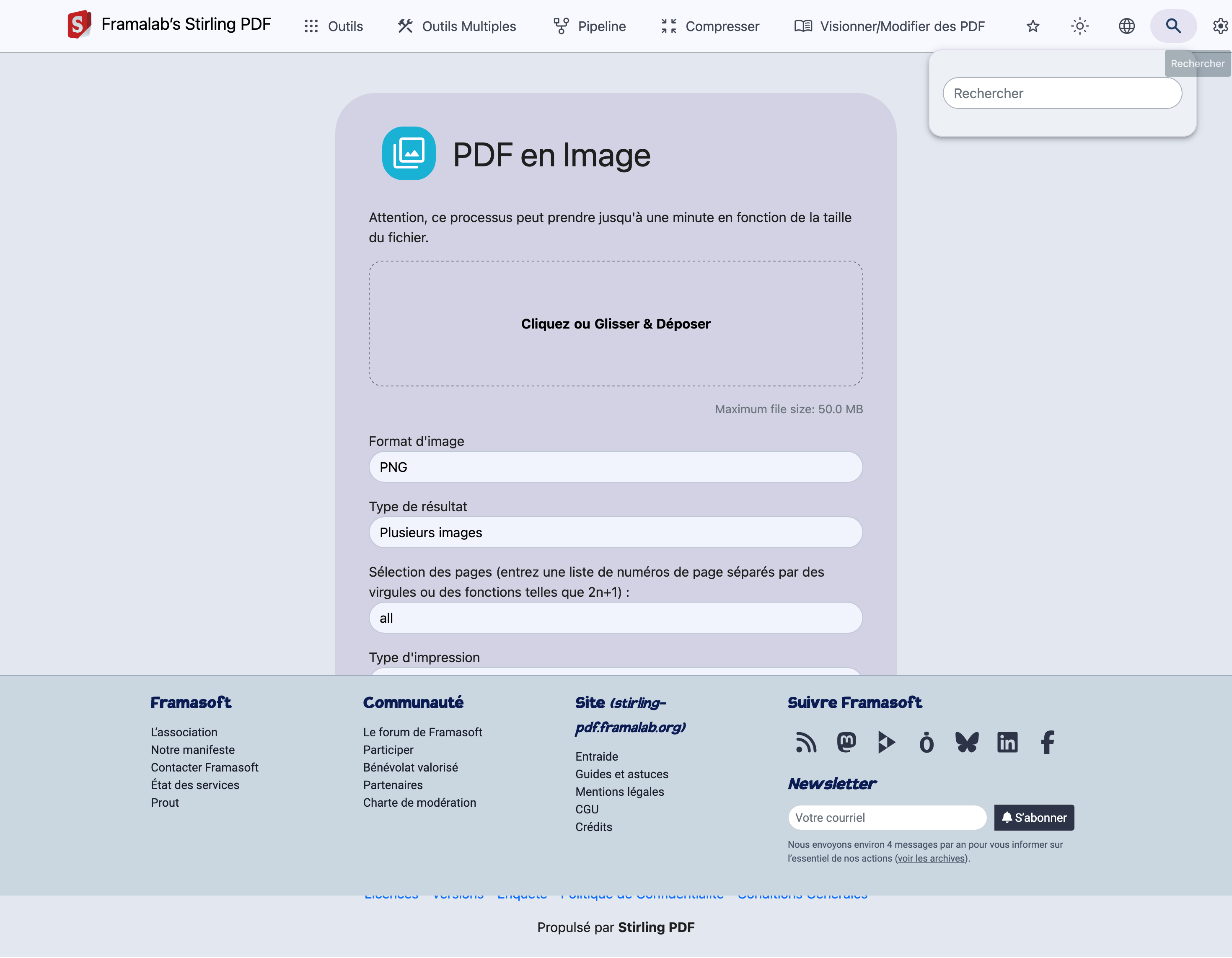Open the LinkedIn icon

click(1007, 743)
